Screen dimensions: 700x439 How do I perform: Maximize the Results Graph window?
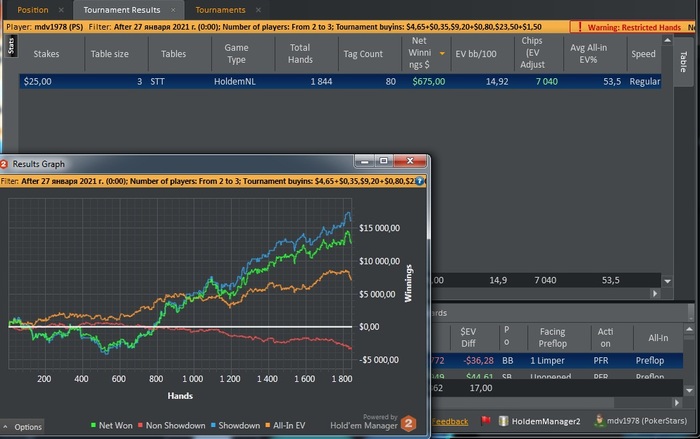coord(383,161)
